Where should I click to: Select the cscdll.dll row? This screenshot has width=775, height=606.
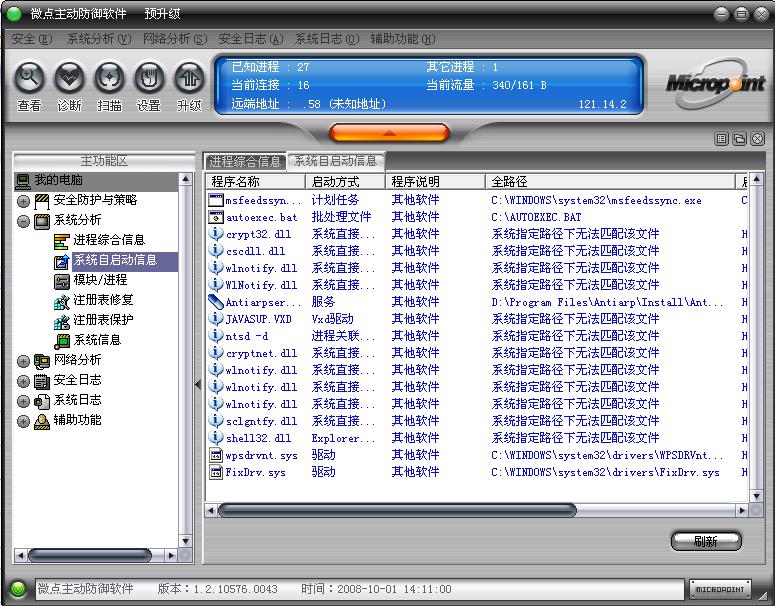point(477,251)
